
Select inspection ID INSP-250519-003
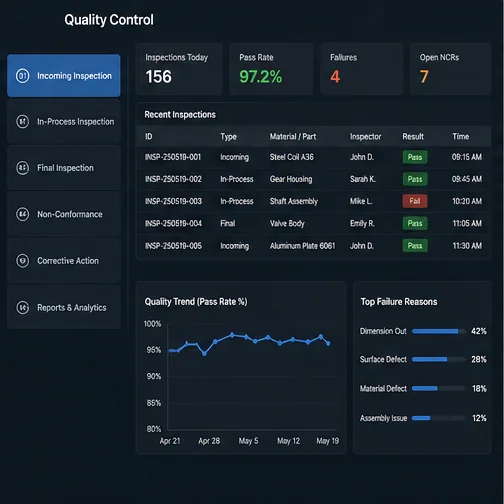pyautogui.click(x=173, y=201)
